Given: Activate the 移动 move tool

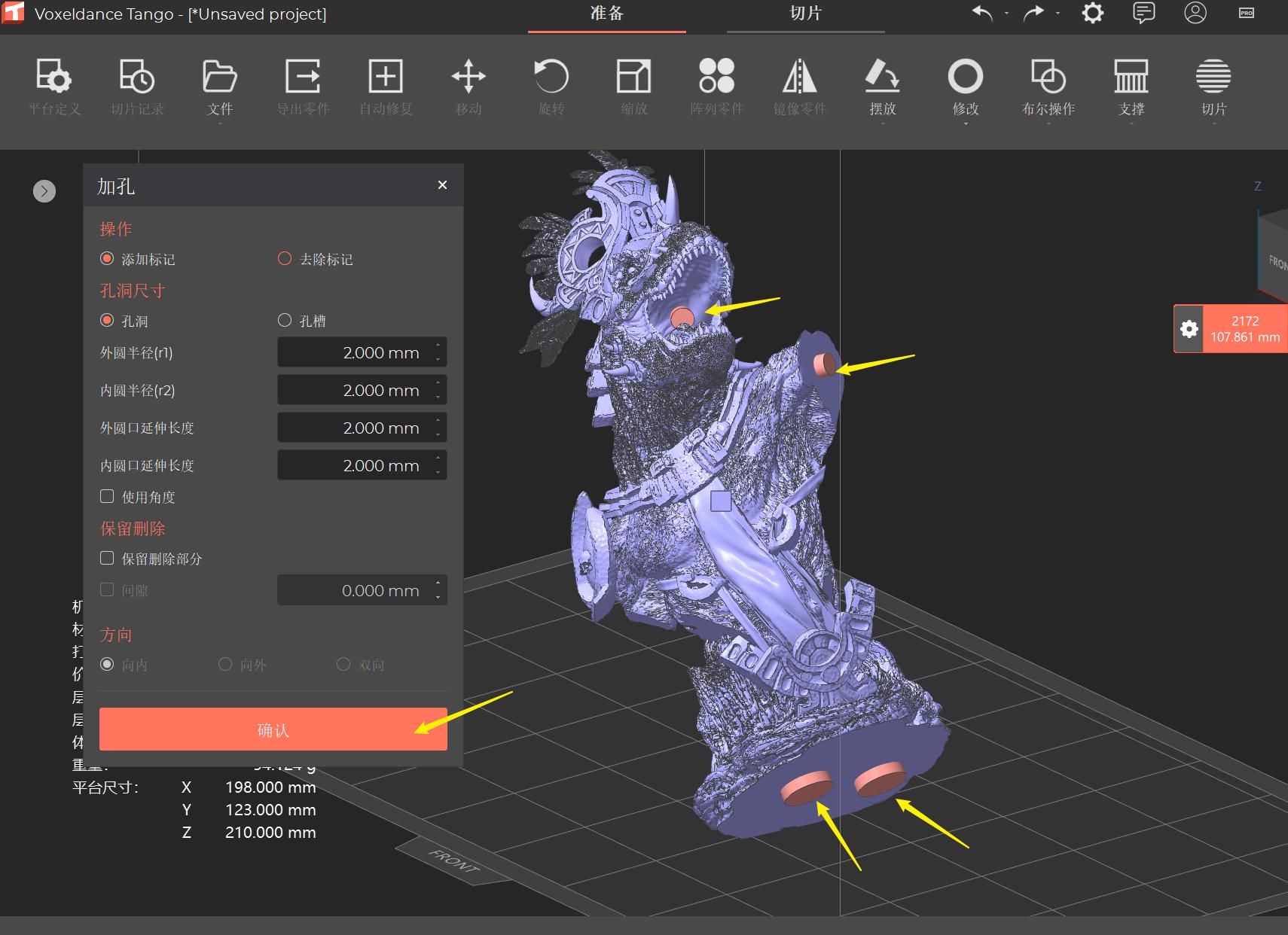Looking at the screenshot, I should (x=468, y=85).
